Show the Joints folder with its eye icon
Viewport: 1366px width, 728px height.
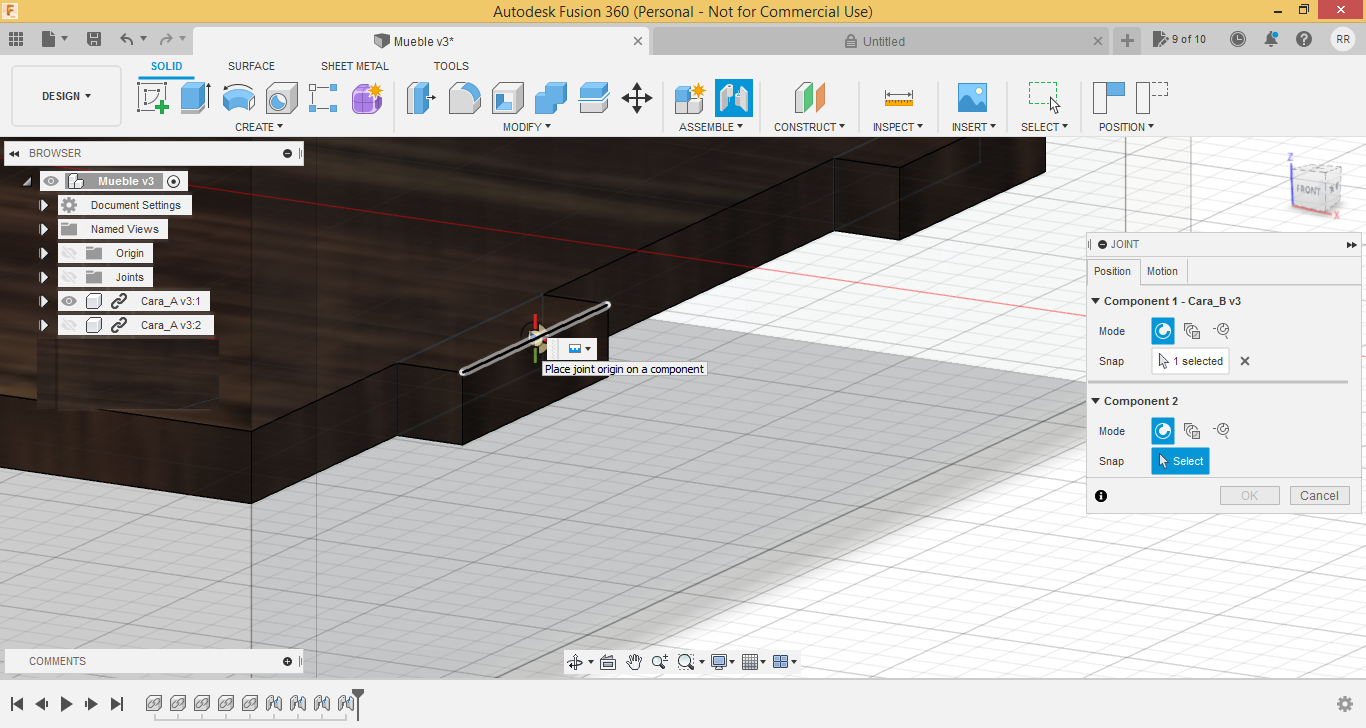[x=69, y=277]
